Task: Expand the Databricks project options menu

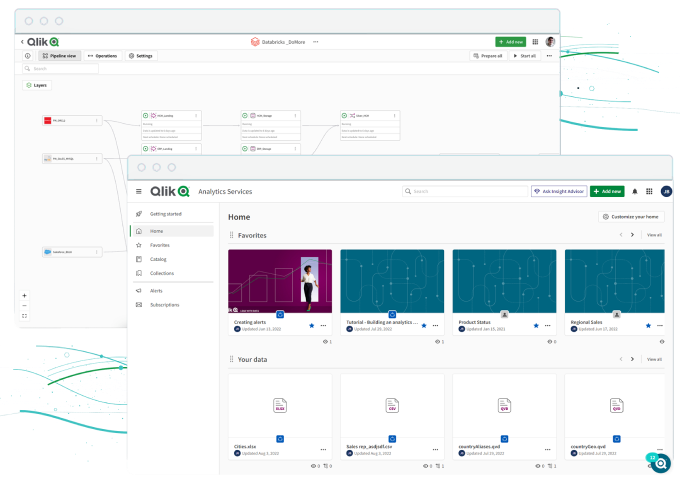Action: click(316, 42)
